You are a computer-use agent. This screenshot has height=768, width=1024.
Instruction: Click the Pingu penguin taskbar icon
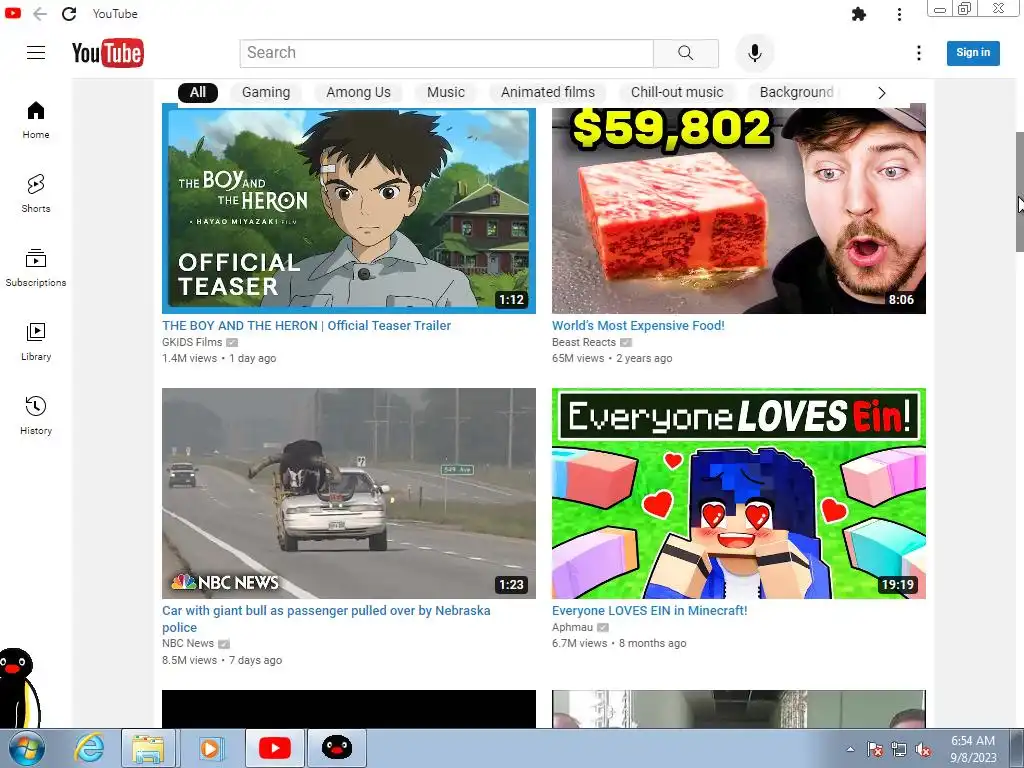pyautogui.click(x=337, y=748)
